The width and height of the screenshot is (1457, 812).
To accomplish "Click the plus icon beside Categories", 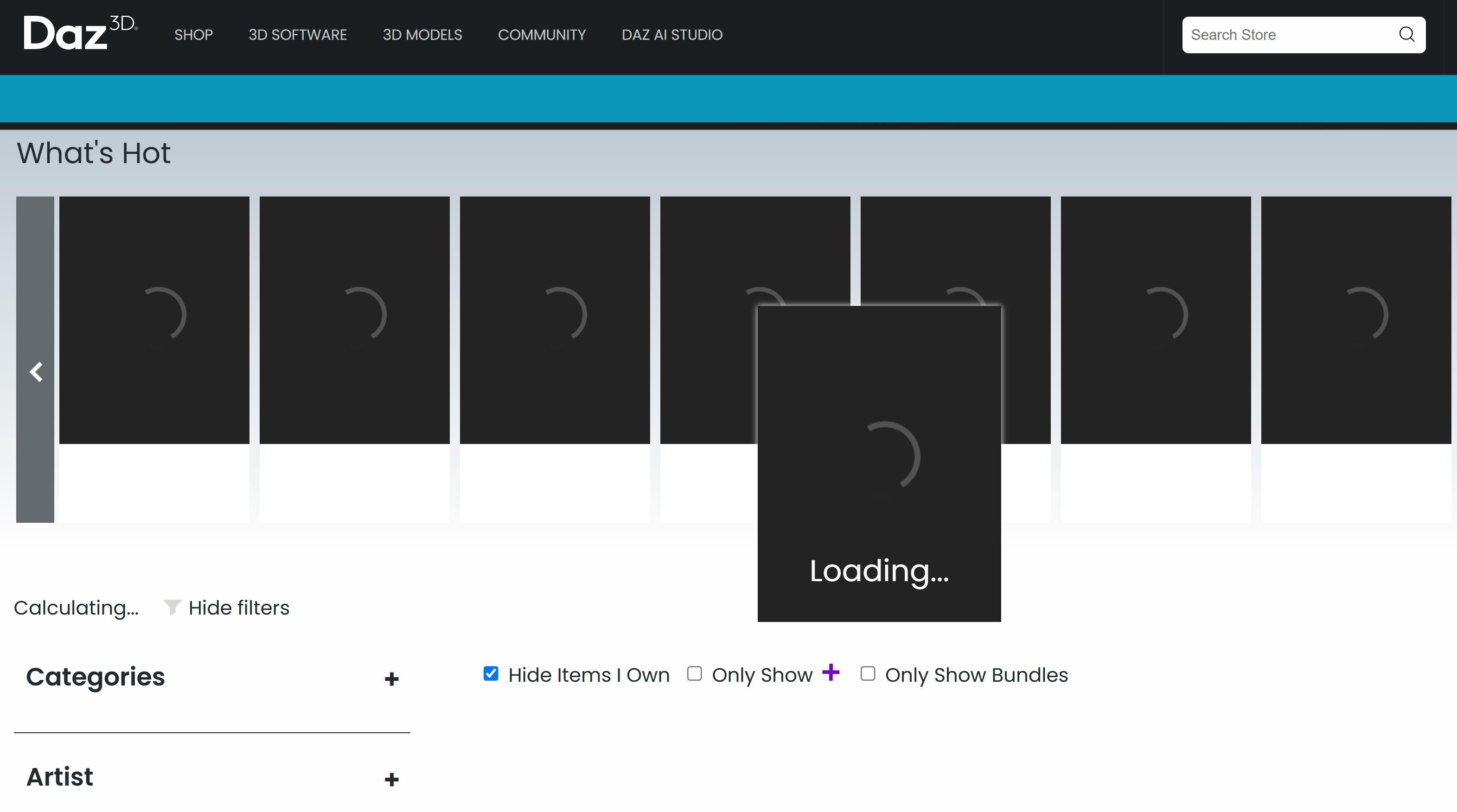I will click(x=391, y=679).
